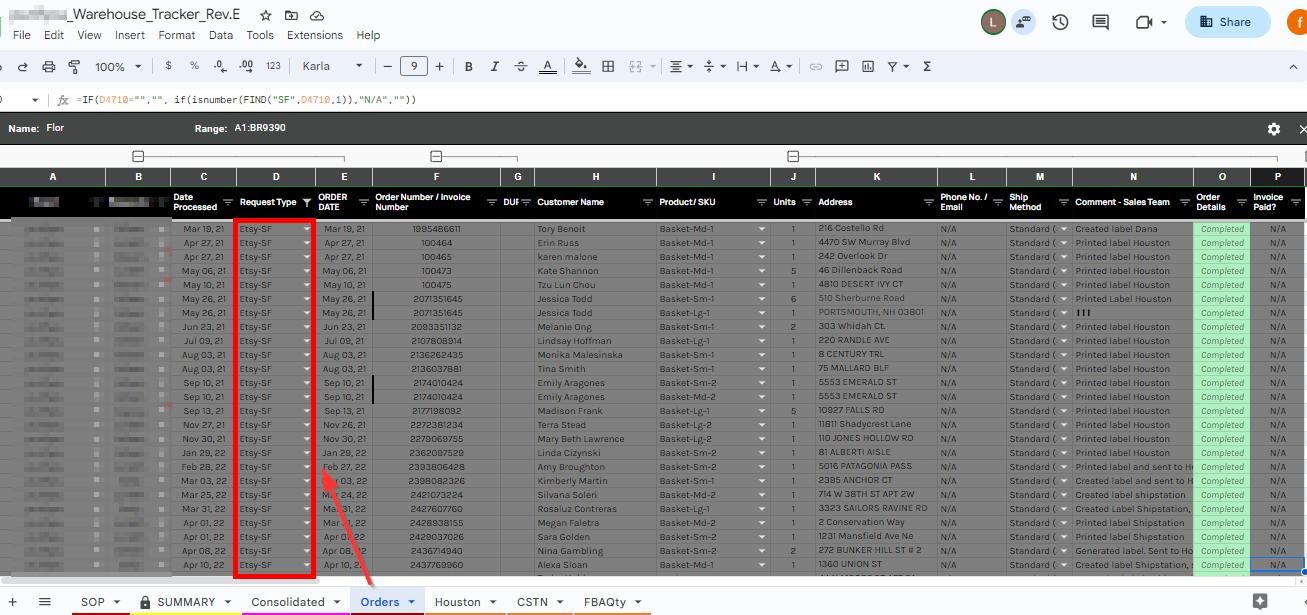Screen dimensions: 1307x615
Task: Open the all sheets list icon
Action: pos(45,602)
